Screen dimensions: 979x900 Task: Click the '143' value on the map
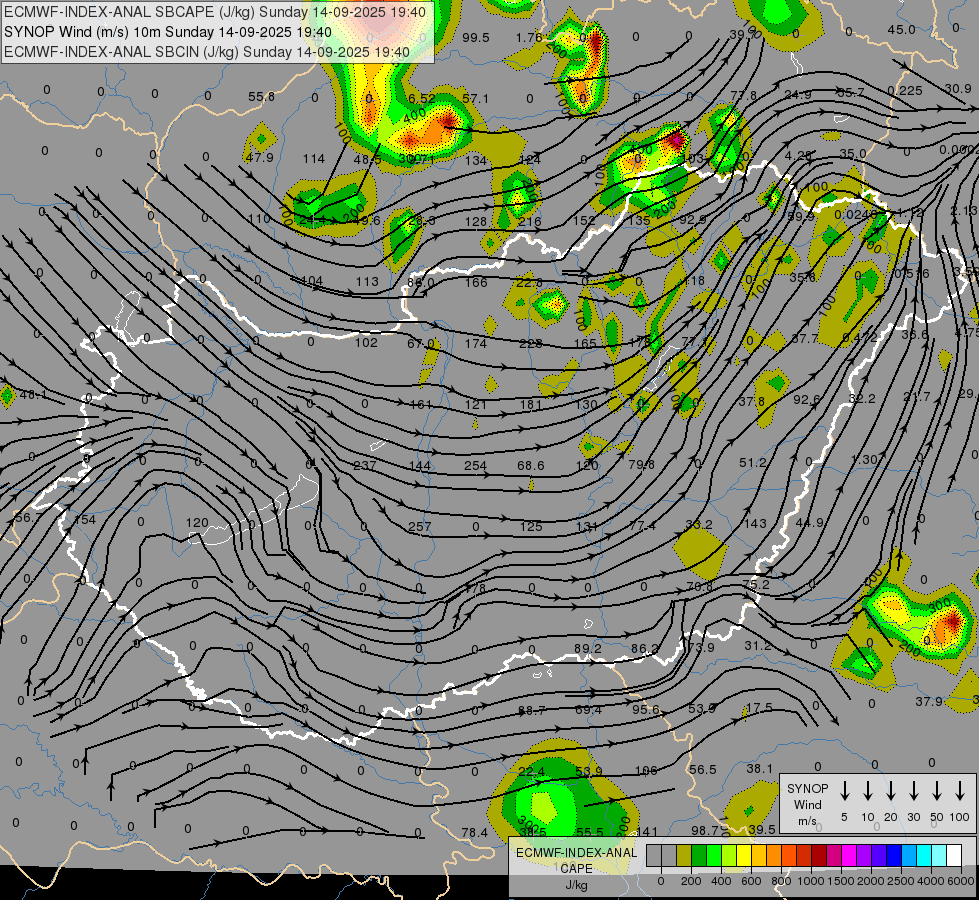pos(755,523)
